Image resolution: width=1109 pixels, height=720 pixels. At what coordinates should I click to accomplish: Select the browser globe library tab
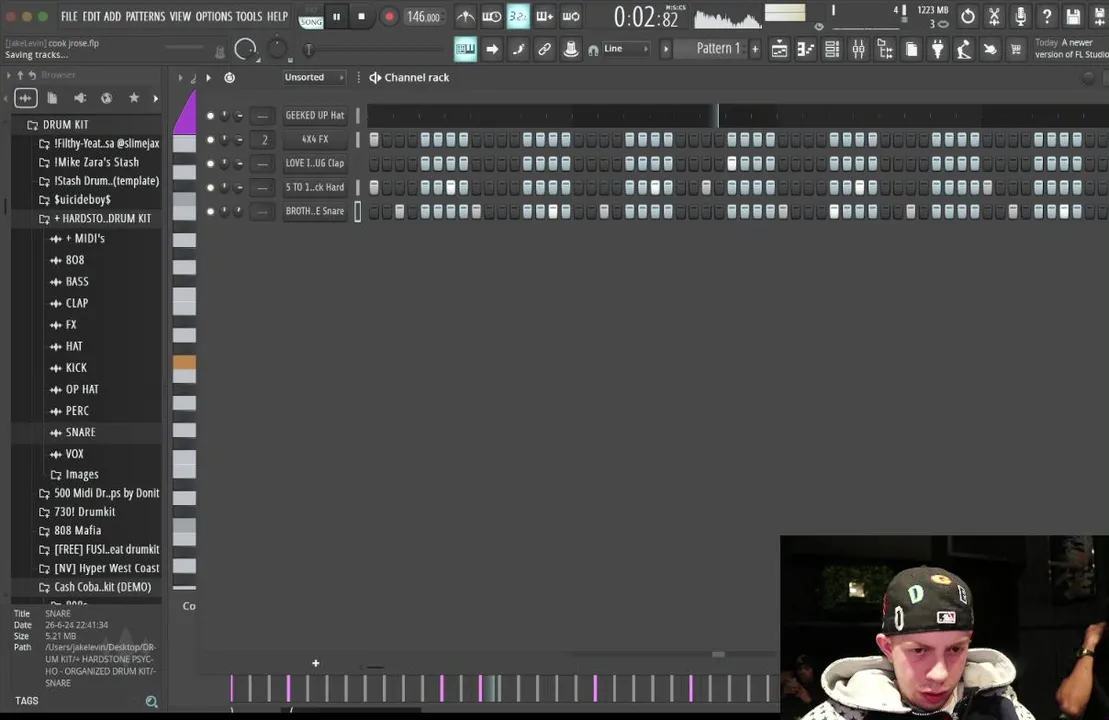107,98
